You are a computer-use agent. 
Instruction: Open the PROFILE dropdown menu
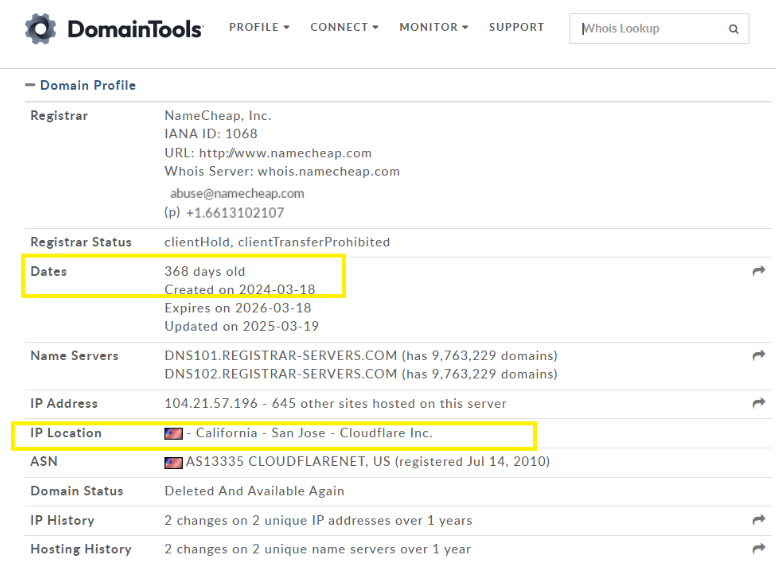click(259, 27)
